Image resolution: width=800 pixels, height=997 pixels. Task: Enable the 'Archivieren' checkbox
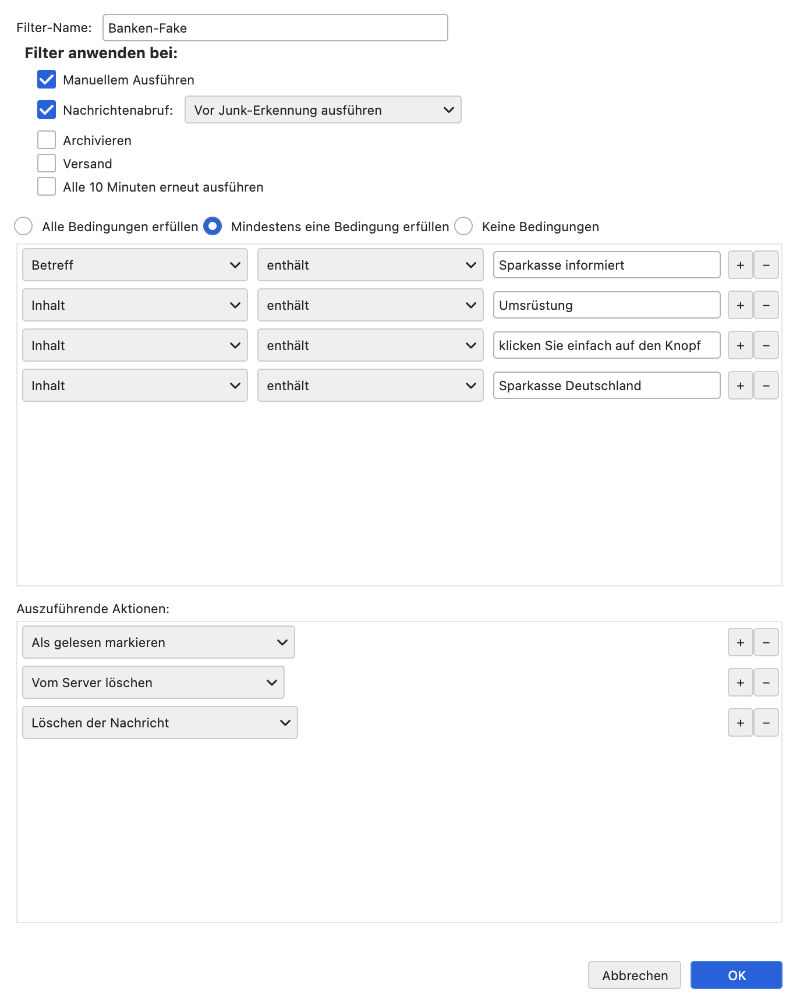[x=46, y=140]
